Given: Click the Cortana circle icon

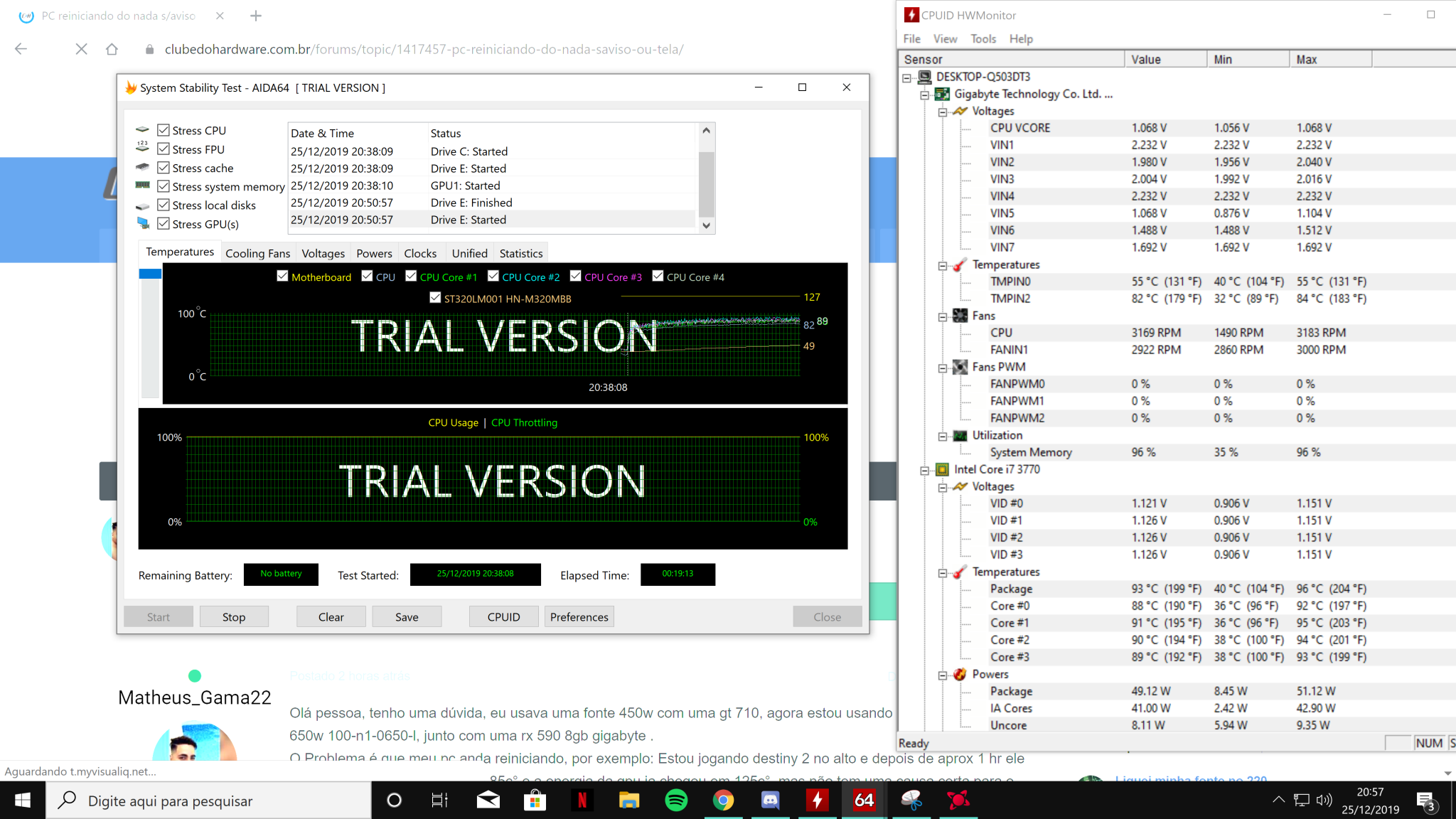Looking at the screenshot, I should (x=394, y=801).
